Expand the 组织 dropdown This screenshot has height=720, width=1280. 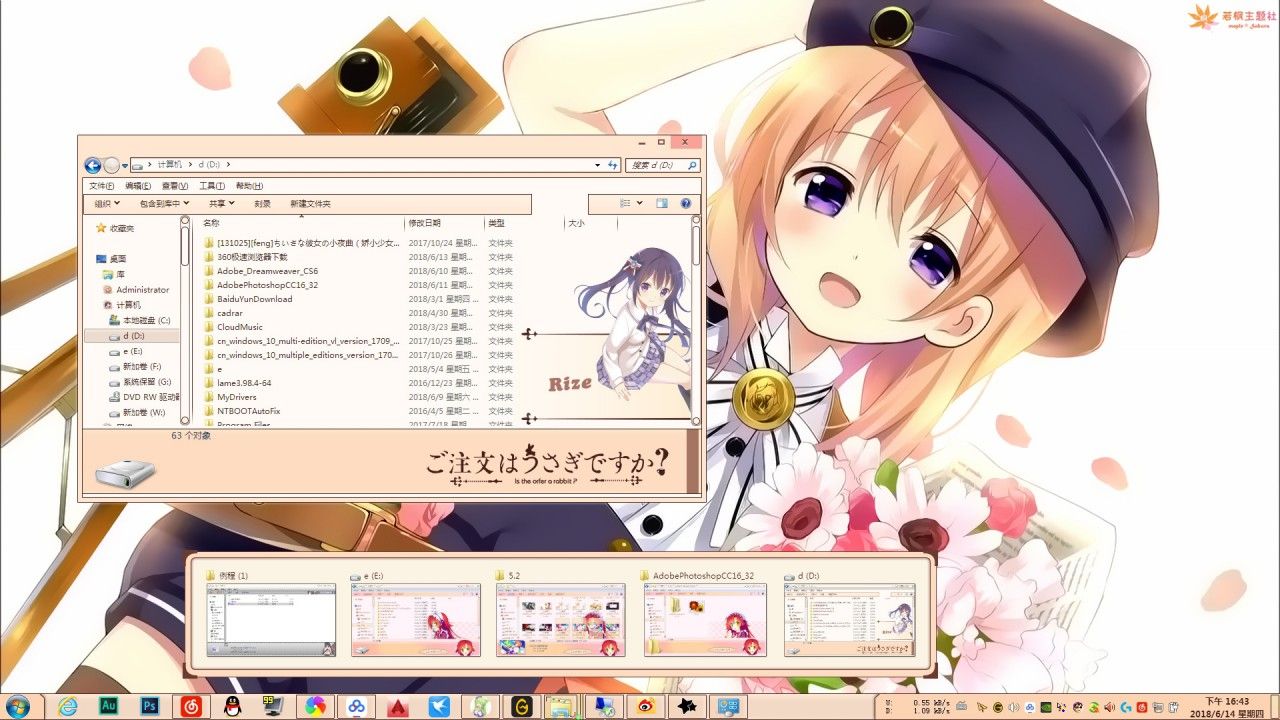tap(107, 204)
